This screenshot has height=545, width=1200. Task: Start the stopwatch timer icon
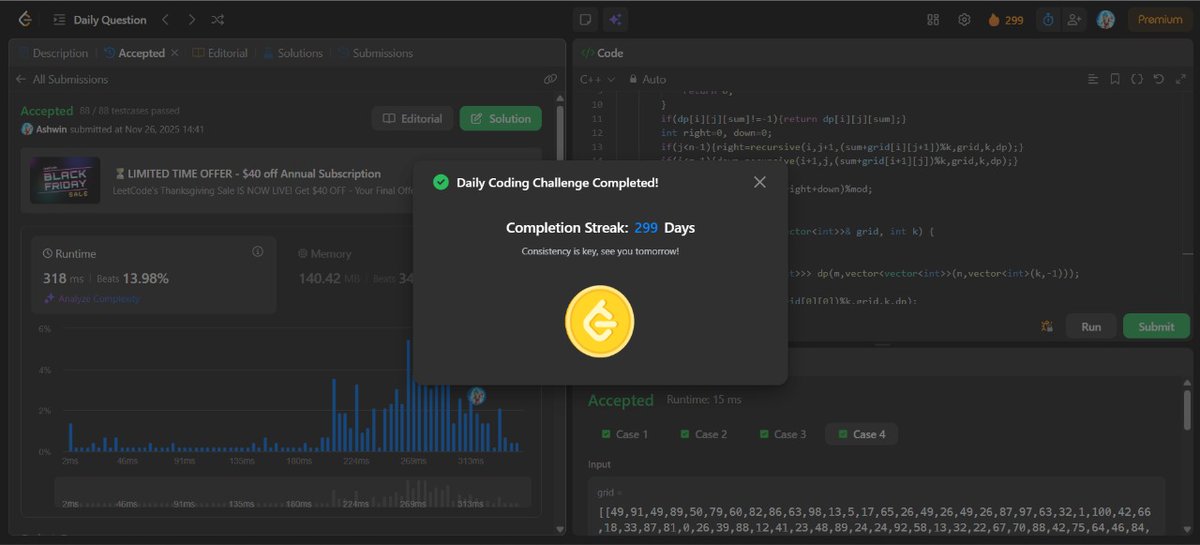(1048, 19)
